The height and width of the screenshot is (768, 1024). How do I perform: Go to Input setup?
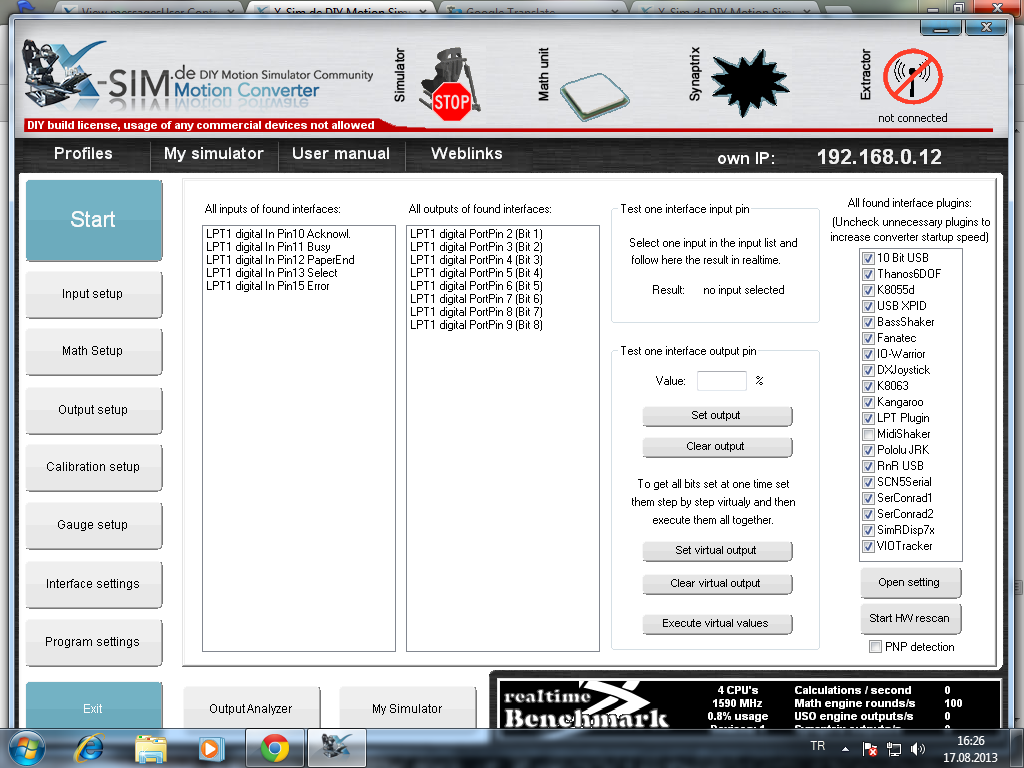coord(93,294)
